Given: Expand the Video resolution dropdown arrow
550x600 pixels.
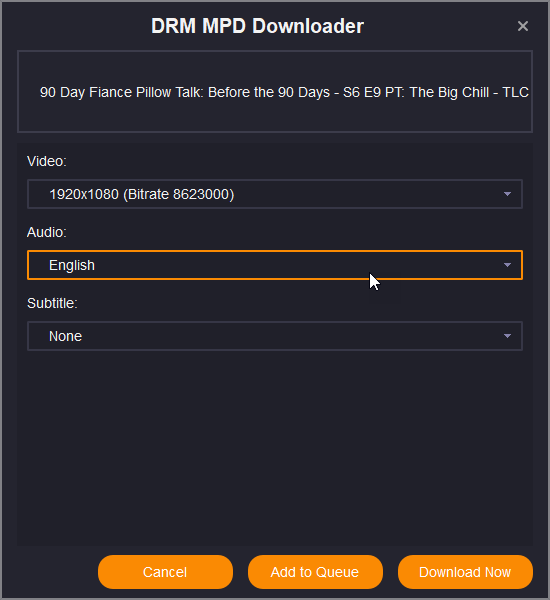Looking at the screenshot, I should coord(507,194).
